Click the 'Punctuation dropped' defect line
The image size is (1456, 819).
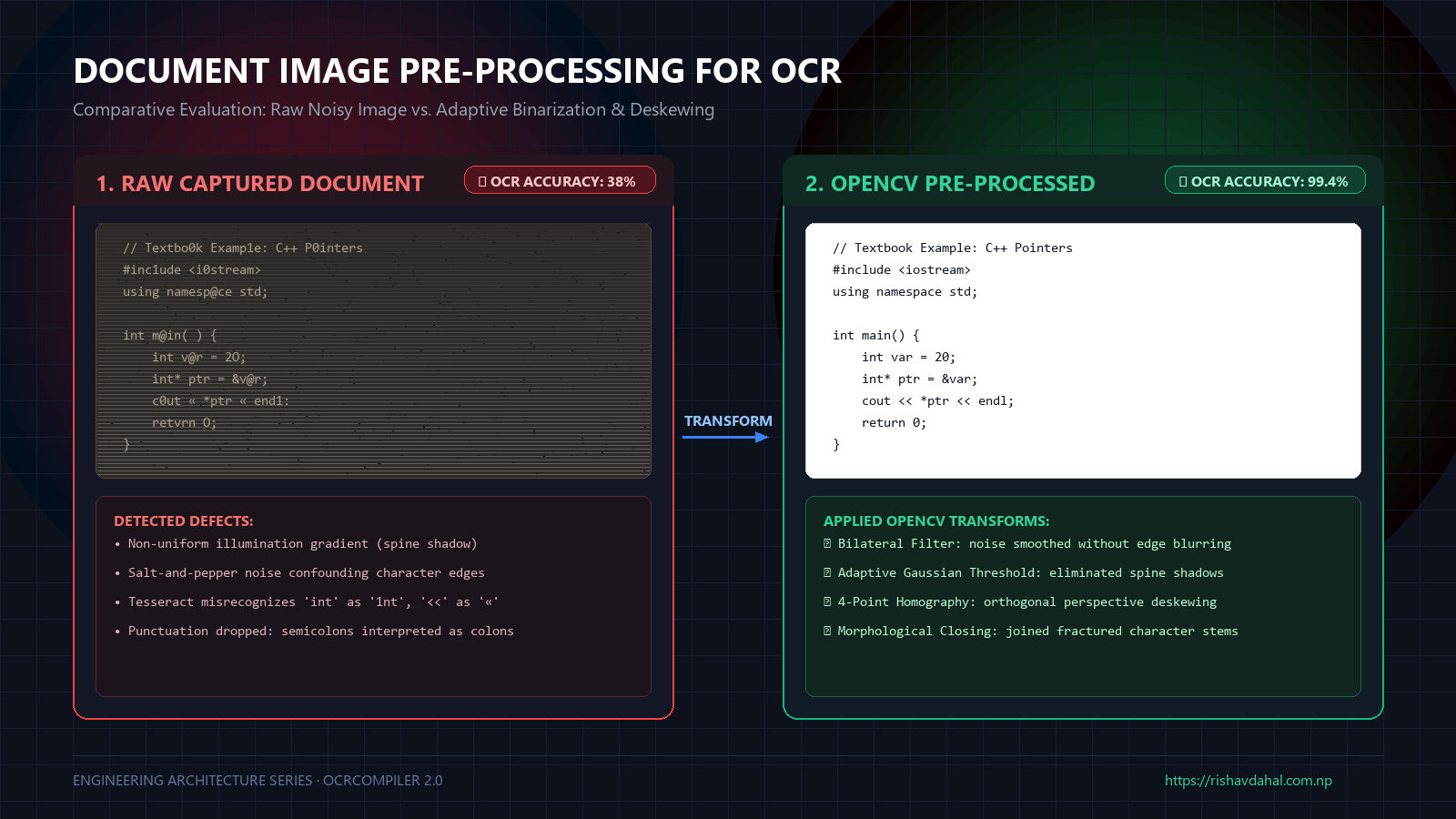pos(314,631)
